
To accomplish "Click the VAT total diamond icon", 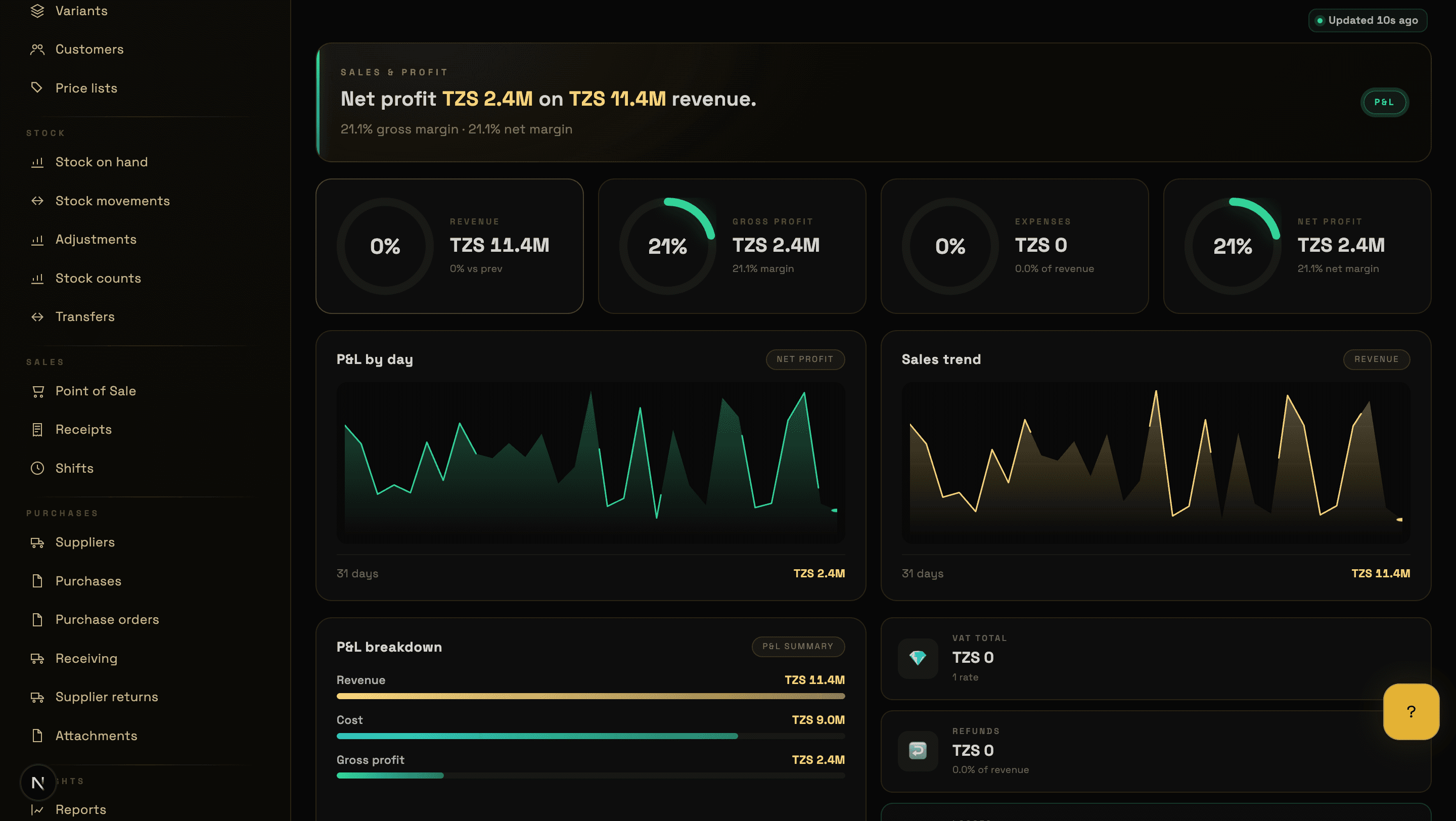I will click(918, 658).
